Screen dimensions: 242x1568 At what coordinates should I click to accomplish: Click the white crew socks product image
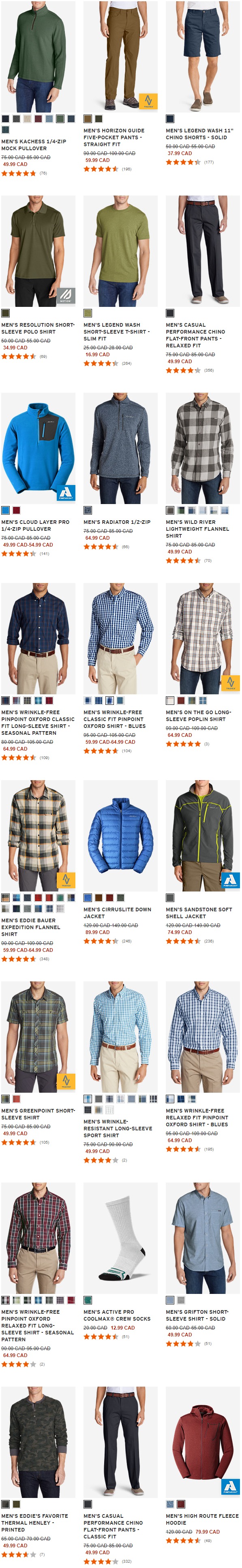pyautogui.click(x=121, y=1238)
